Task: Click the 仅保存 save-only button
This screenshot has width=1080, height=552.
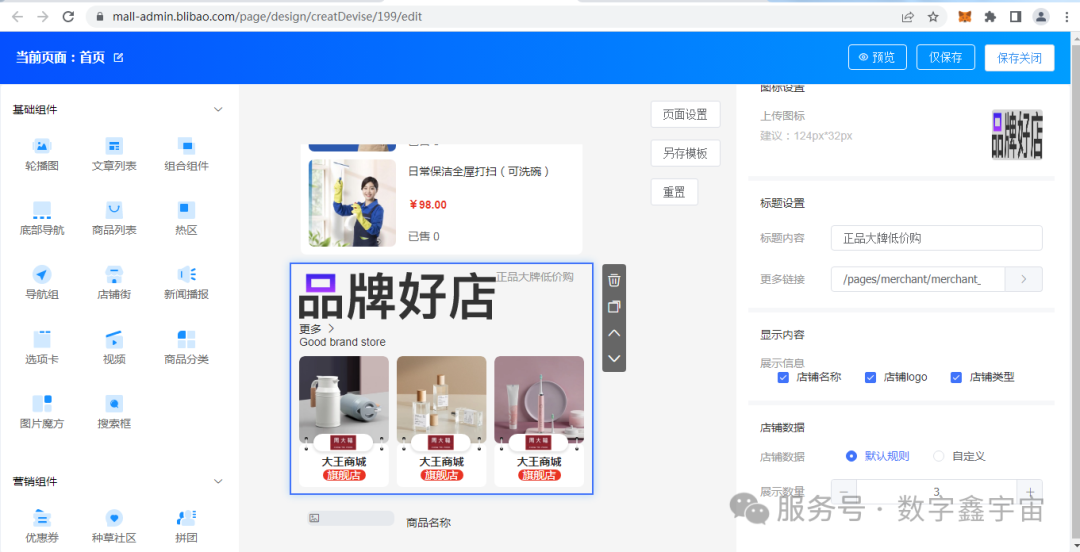Action: [x=945, y=58]
